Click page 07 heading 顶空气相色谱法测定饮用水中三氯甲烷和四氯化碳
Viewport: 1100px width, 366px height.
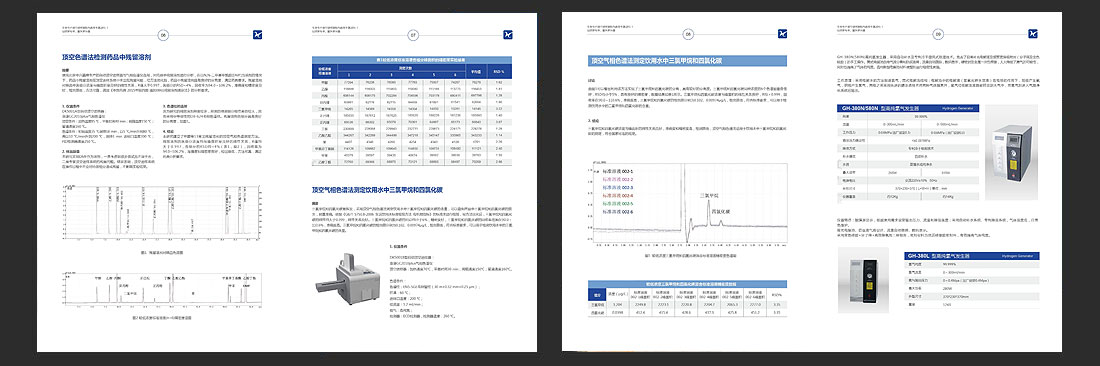(x=377, y=190)
